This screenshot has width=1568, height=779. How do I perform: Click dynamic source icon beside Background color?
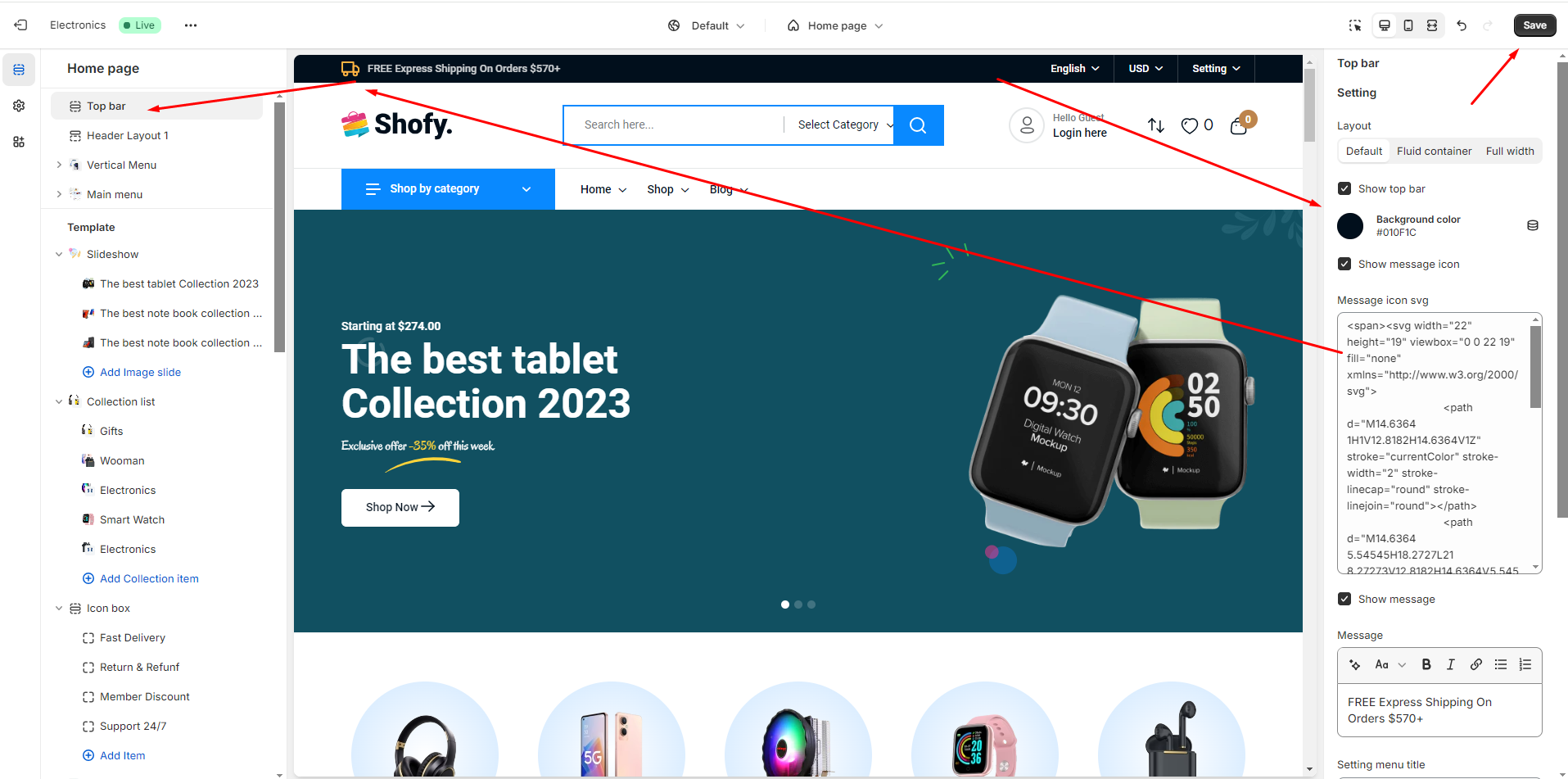click(1533, 225)
